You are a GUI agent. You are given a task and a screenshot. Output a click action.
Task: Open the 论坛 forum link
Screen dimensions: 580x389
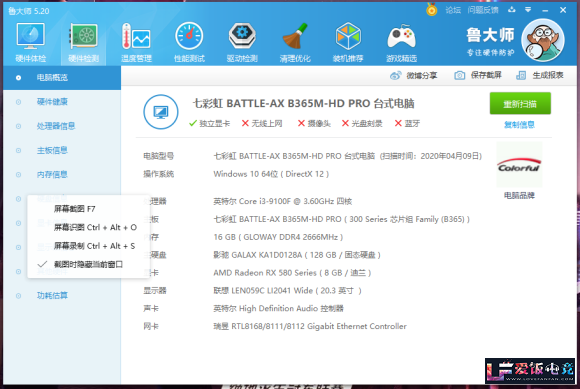pyautogui.click(x=453, y=10)
